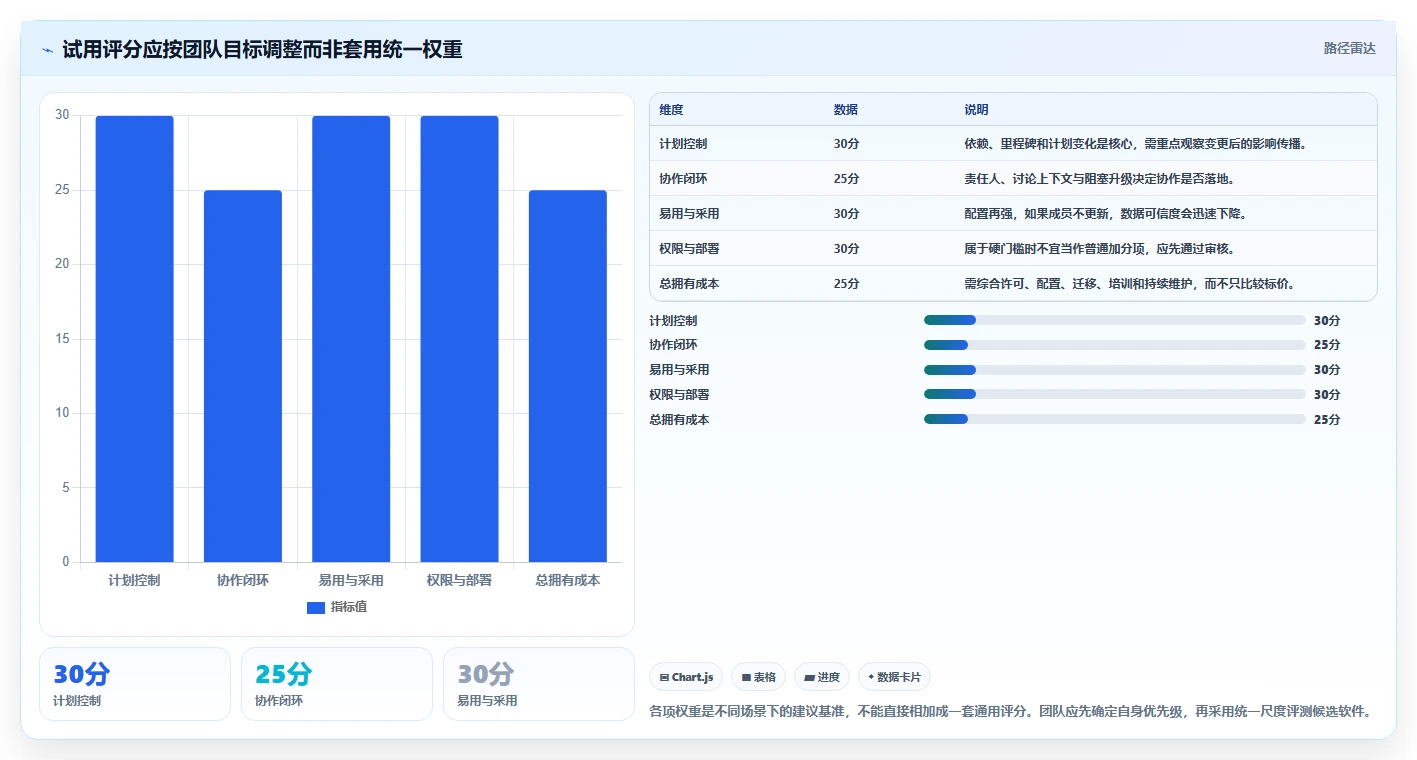Click the 路径雷达 label in header
The height and width of the screenshot is (760, 1417).
(x=1350, y=48)
